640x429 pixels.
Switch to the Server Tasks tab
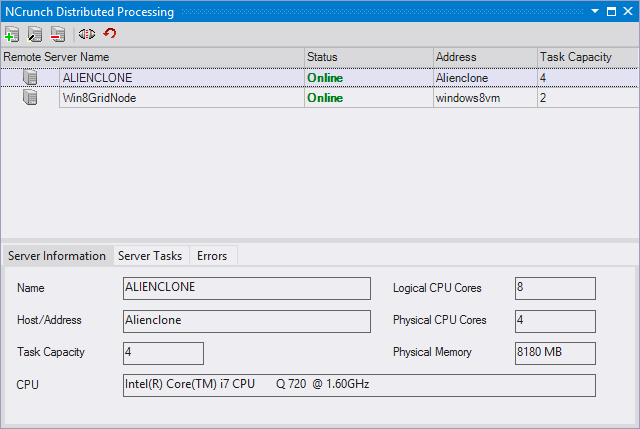[149, 256]
